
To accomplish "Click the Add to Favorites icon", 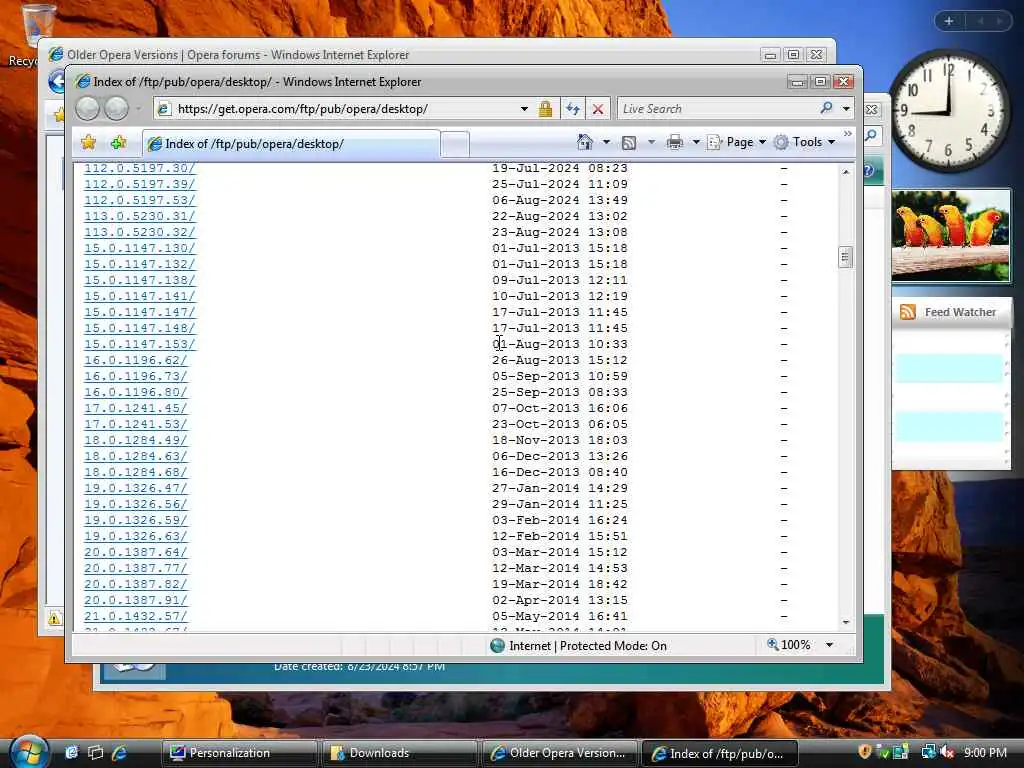I will (x=118, y=142).
